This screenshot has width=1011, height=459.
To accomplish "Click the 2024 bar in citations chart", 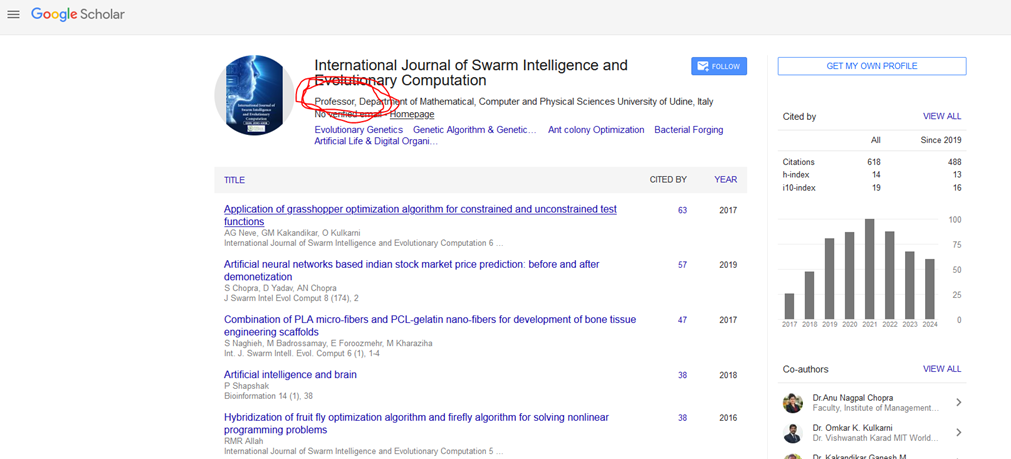I will click(930, 289).
